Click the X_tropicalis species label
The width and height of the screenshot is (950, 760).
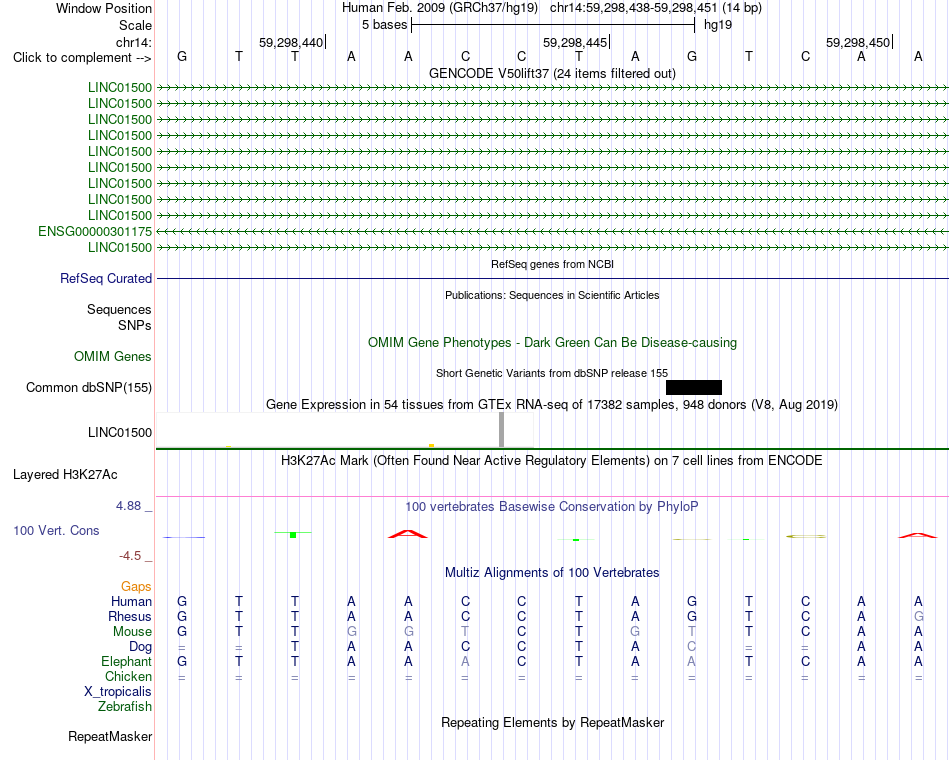tap(118, 692)
